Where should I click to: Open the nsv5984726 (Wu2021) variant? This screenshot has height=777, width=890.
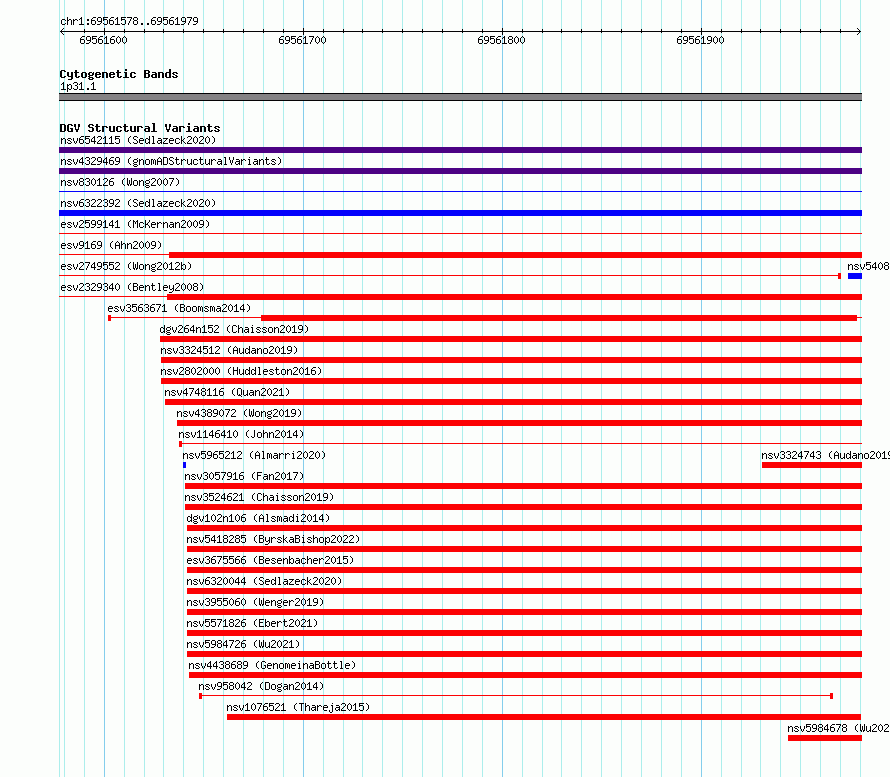click(x=243, y=644)
